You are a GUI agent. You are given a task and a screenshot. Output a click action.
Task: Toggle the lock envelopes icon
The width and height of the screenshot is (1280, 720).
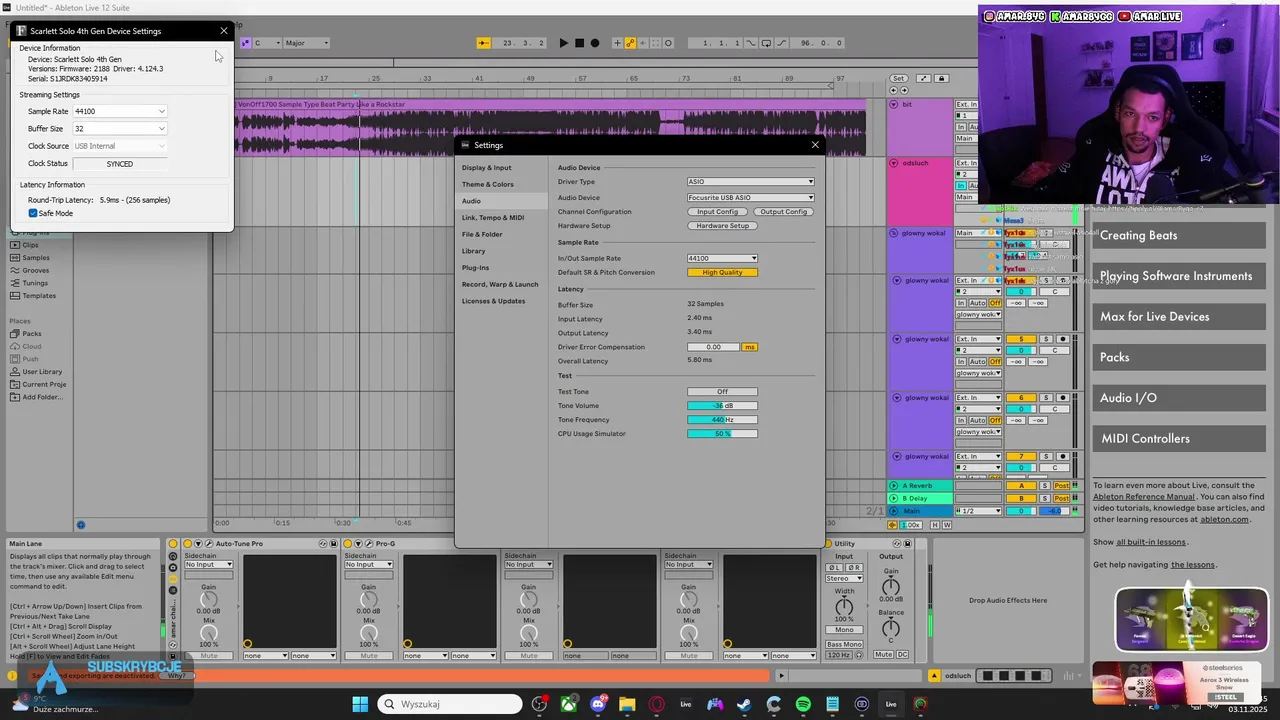pyautogui.click(x=942, y=78)
